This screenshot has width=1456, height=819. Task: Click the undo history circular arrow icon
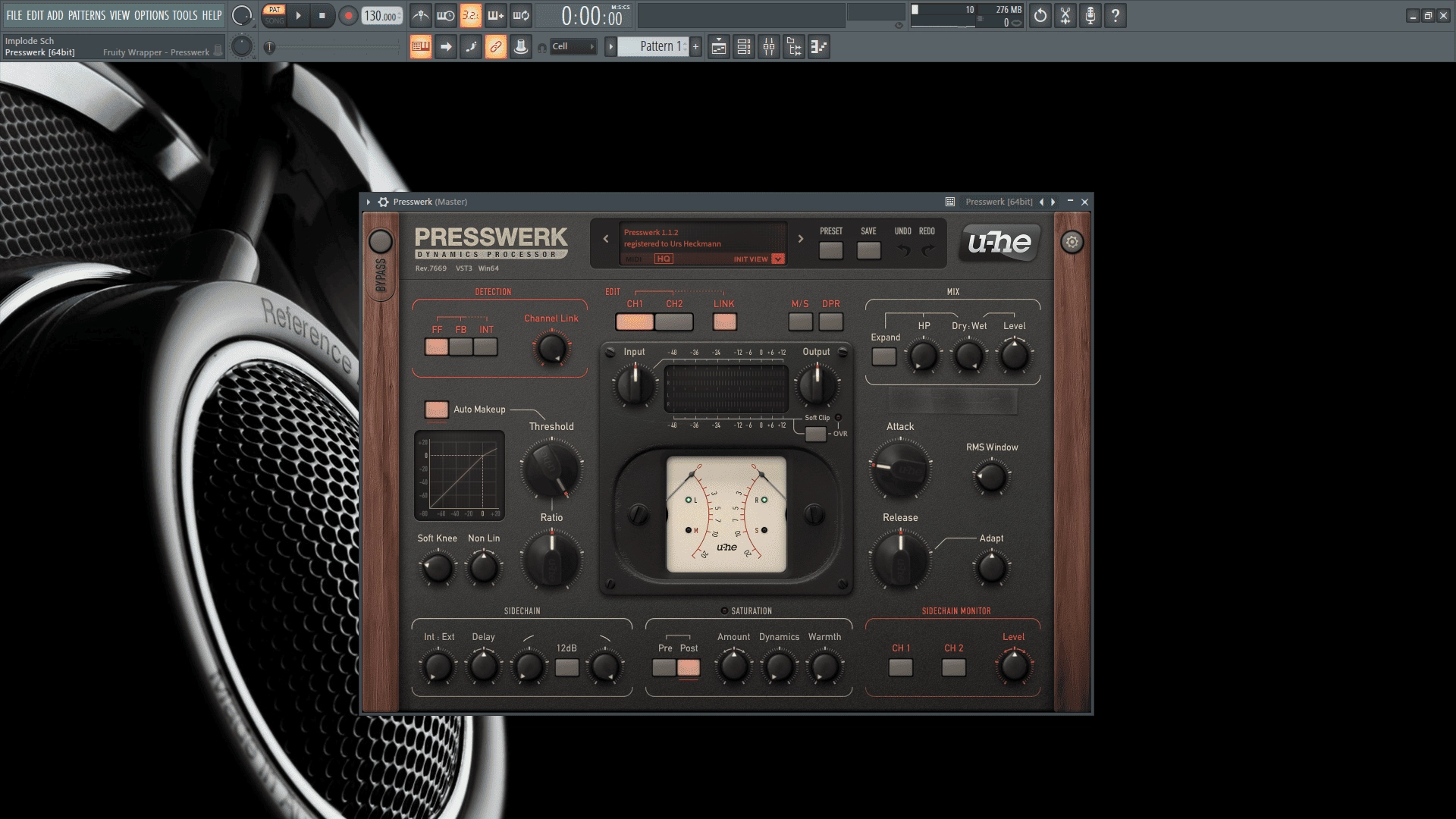point(1040,15)
